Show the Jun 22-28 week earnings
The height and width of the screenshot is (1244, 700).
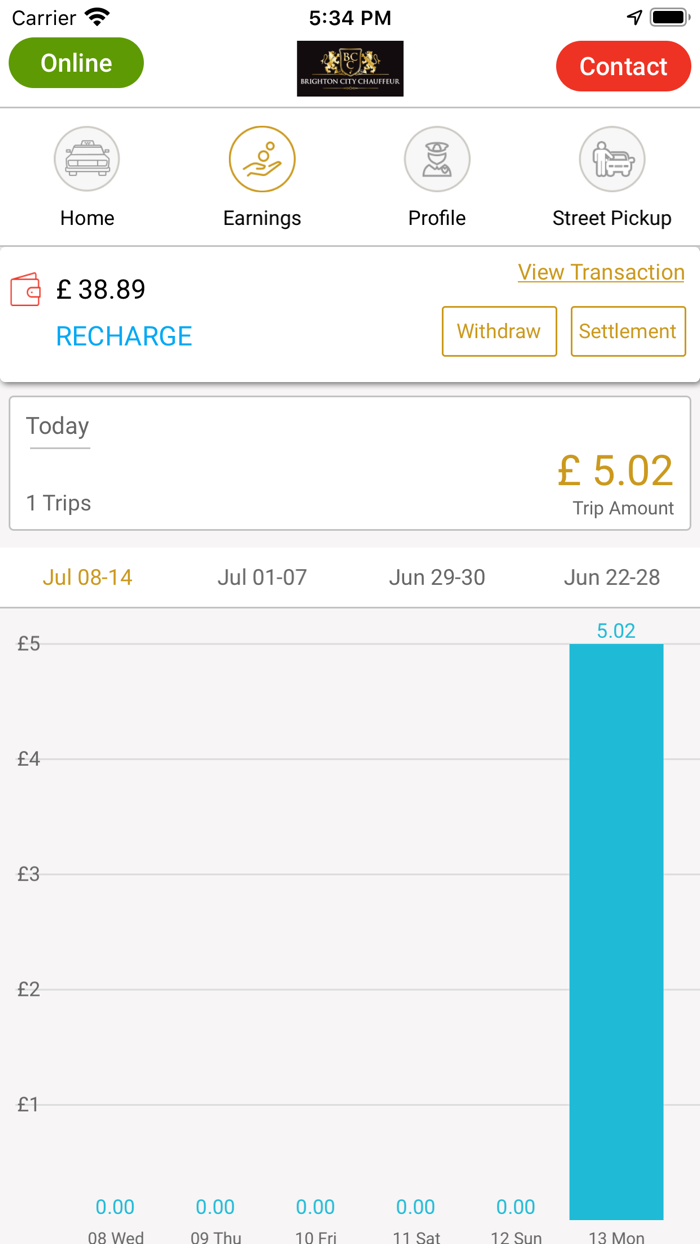click(x=612, y=577)
